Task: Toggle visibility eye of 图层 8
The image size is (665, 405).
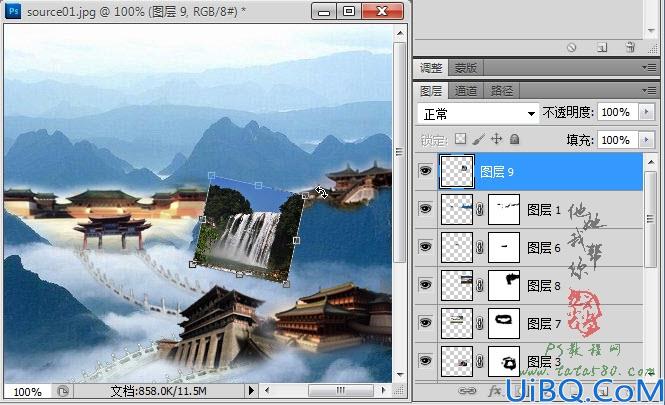Action: tap(425, 284)
